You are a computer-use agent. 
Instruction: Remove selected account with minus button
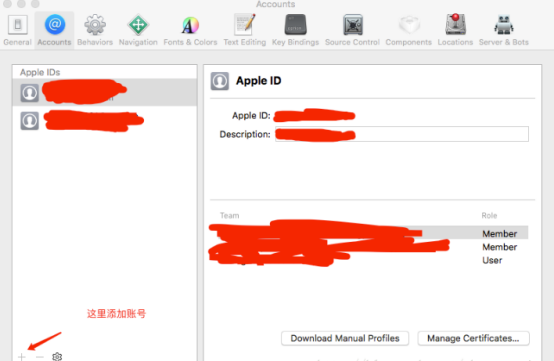pyautogui.click(x=40, y=357)
